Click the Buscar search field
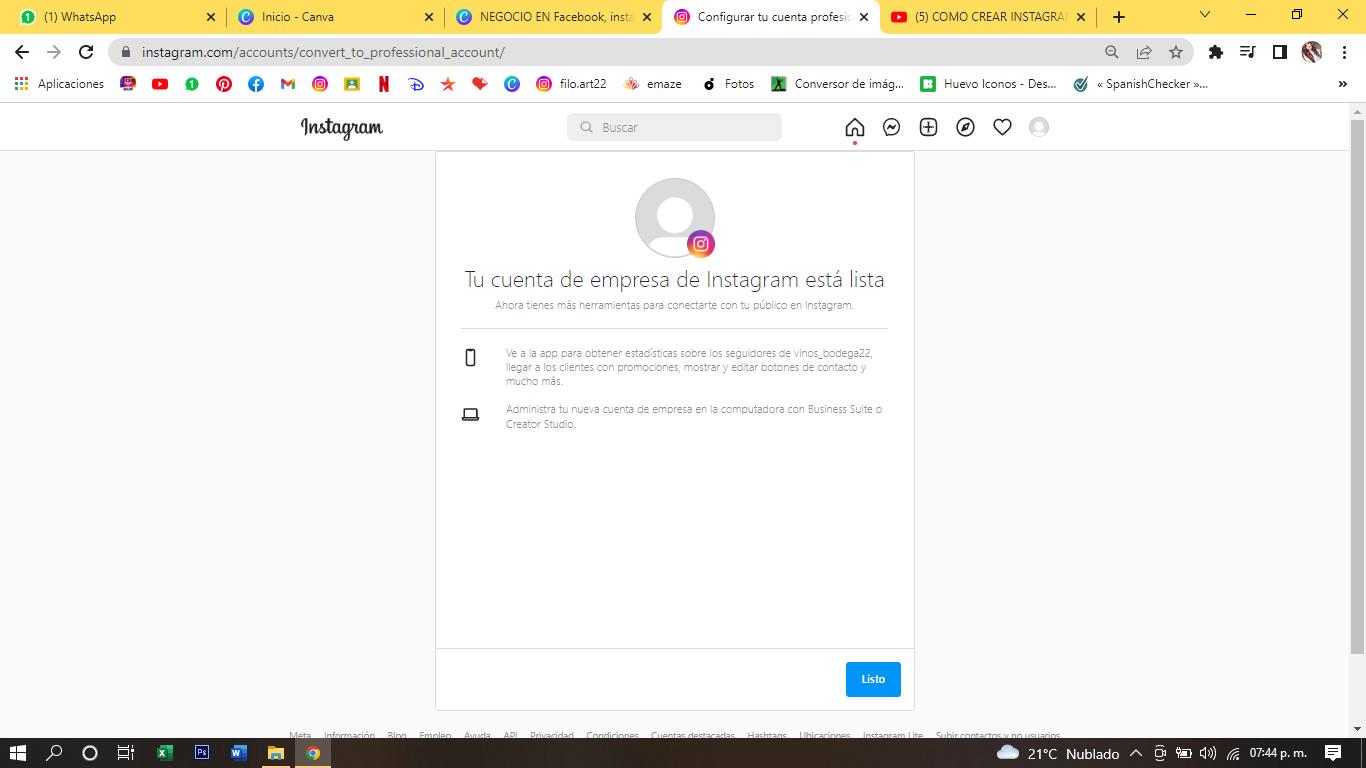The width and height of the screenshot is (1366, 768). [x=674, y=127]
